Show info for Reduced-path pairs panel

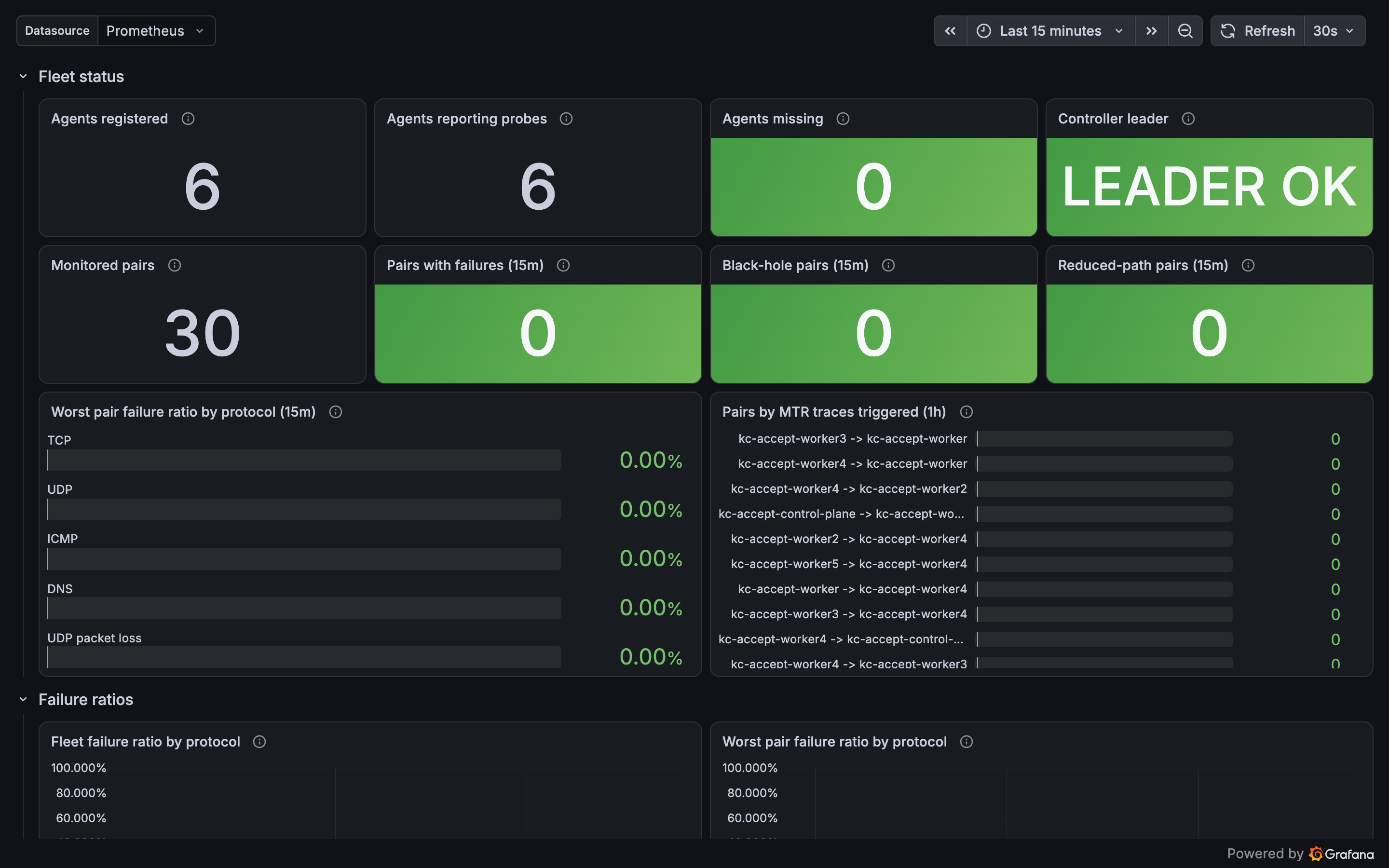tap(1248, 265)
